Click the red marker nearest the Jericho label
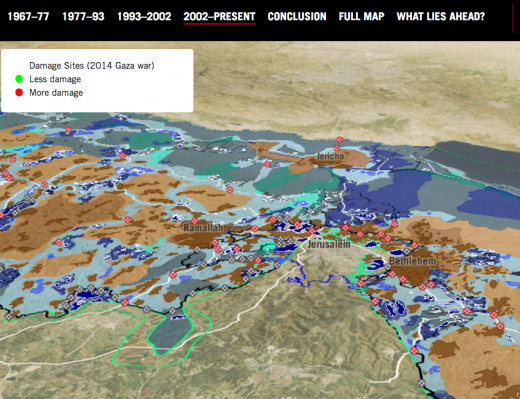520x399 pixels. 337,148
